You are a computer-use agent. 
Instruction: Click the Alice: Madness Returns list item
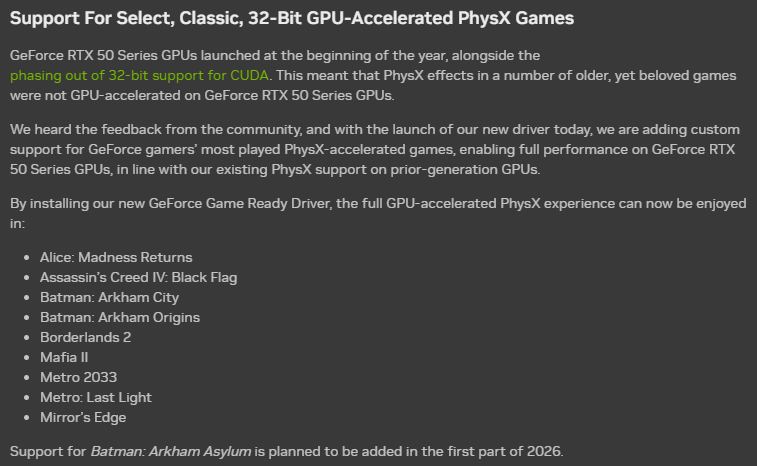(x=116, y=257)
